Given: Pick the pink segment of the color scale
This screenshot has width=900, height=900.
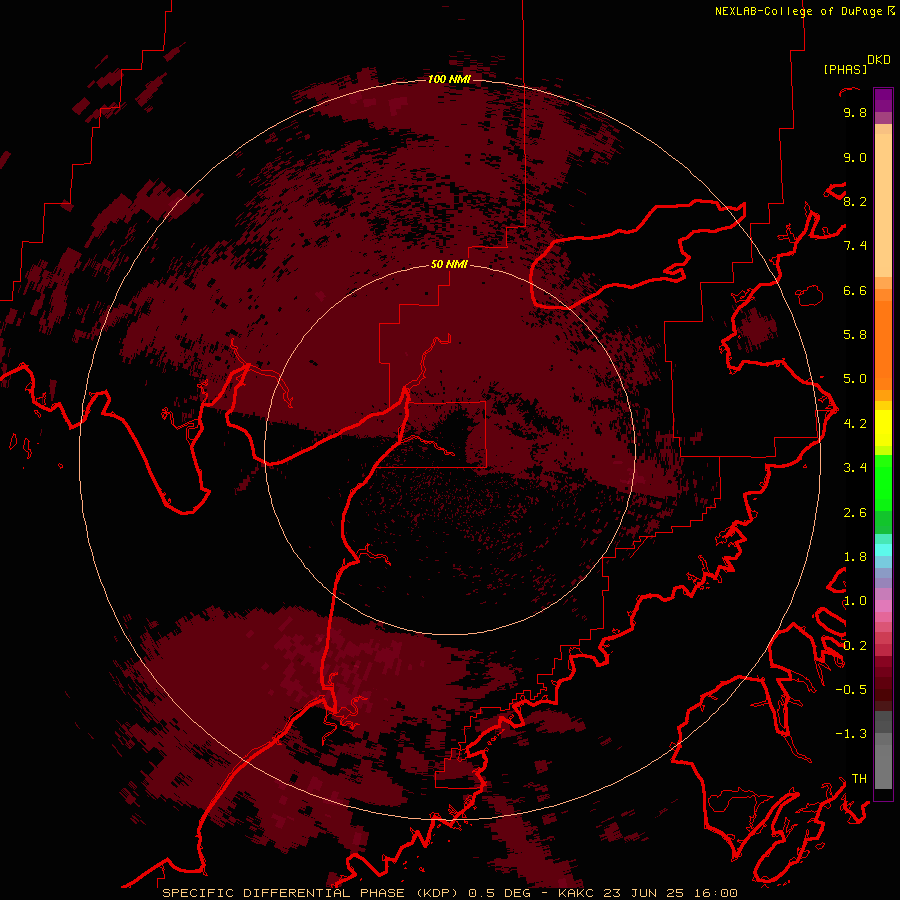Looking at the screenshot, I should 883,606.
